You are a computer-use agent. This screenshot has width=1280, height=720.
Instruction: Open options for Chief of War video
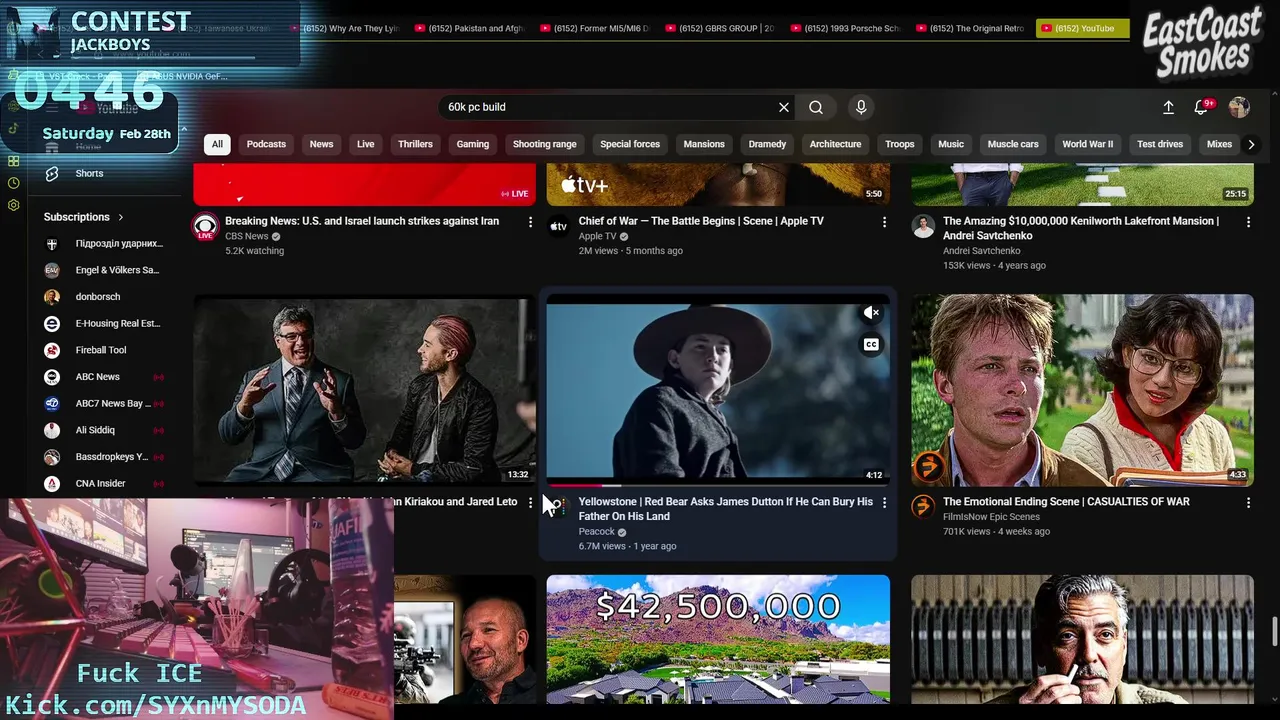coord(884,222)
